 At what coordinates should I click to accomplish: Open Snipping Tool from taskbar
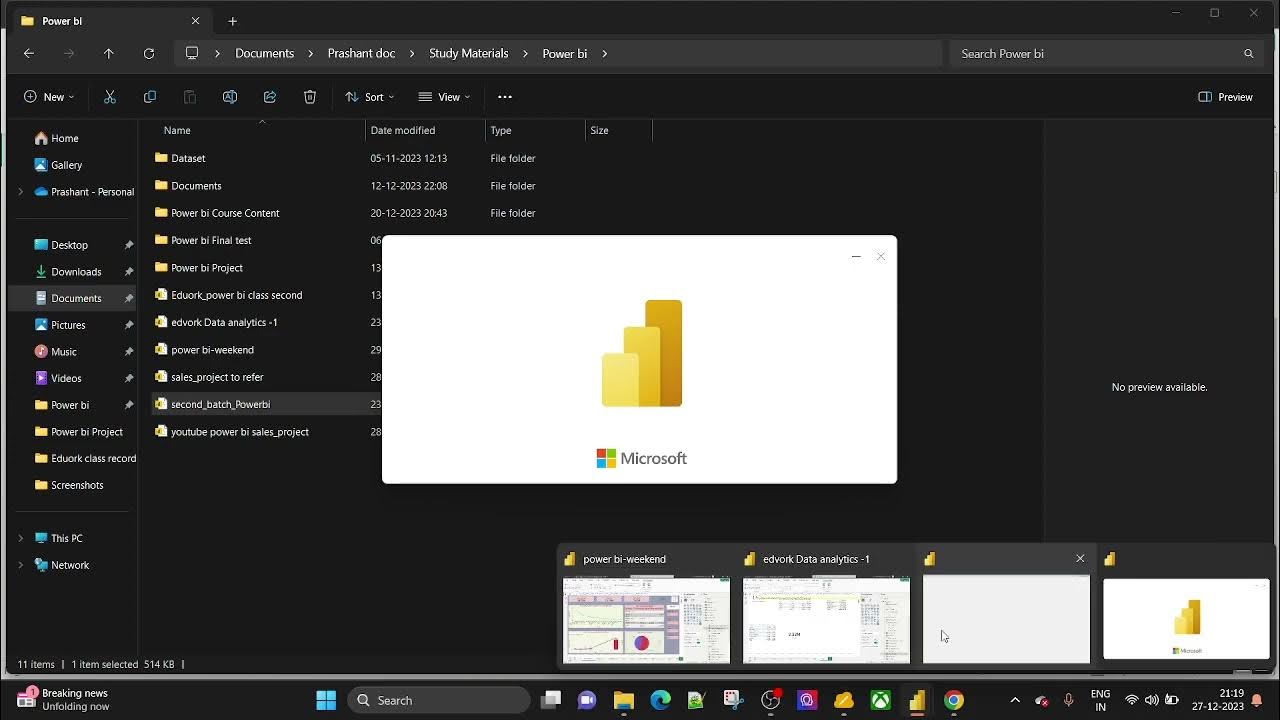click(734, 700)
